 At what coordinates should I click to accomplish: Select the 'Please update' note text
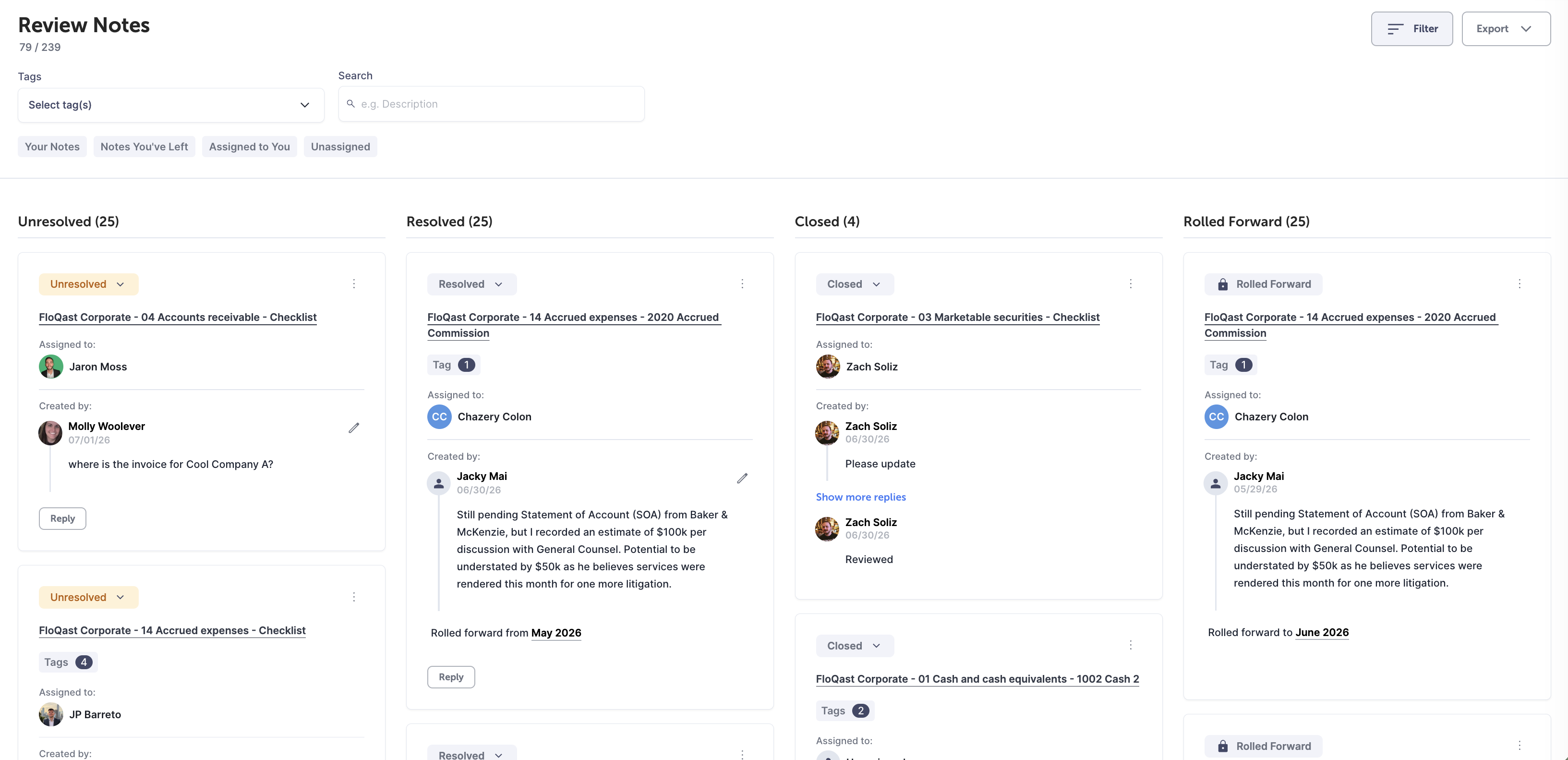point(880,464)
